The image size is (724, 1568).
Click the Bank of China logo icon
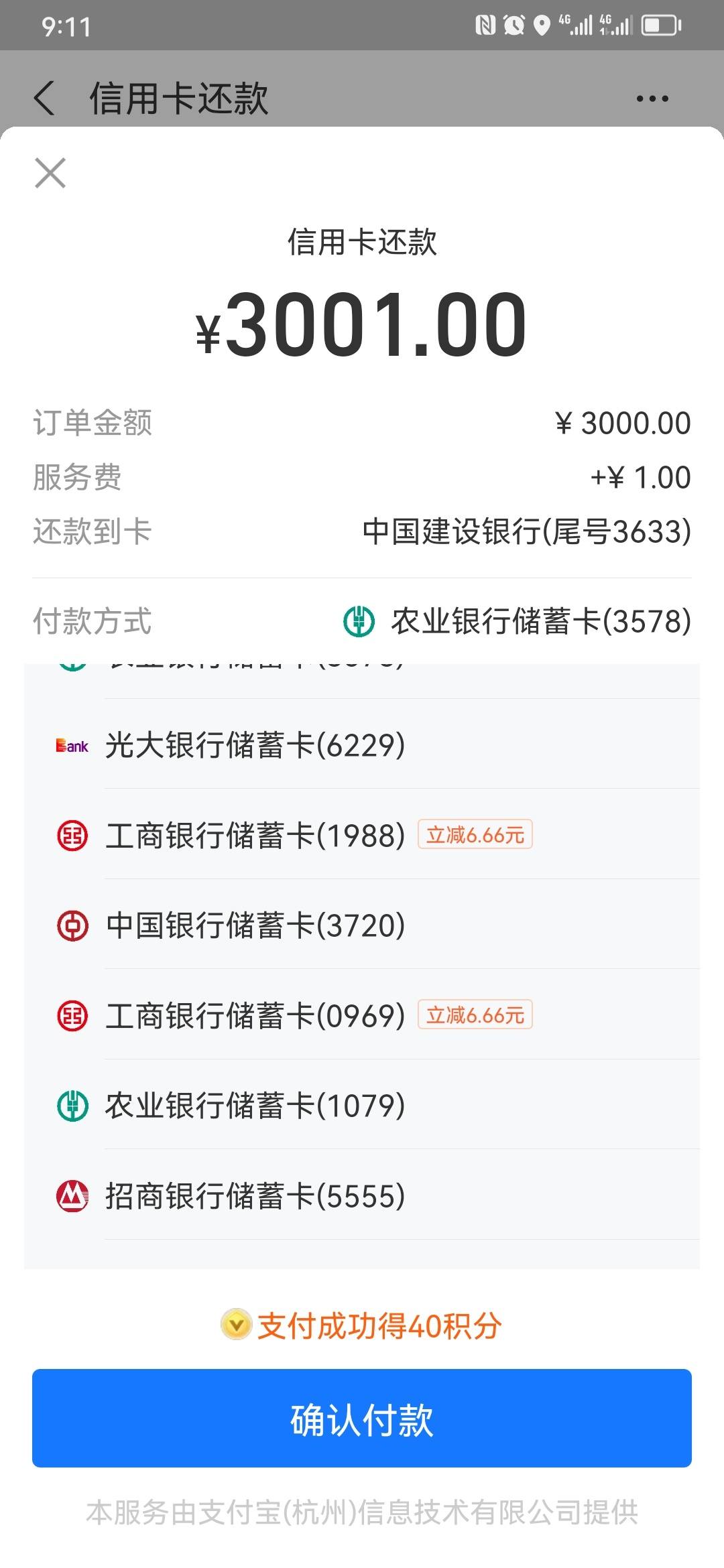coord(72,925)
